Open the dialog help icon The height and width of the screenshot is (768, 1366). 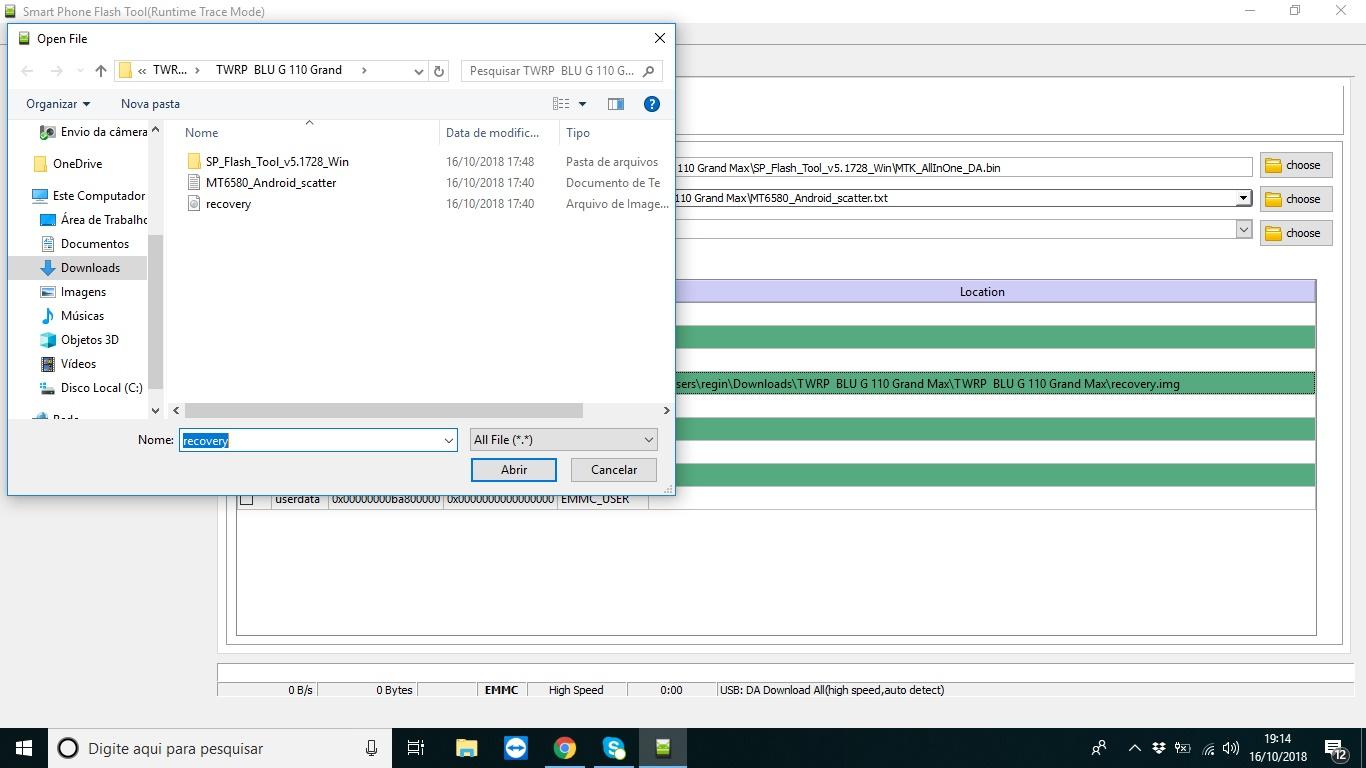click(x=651, y=103)
